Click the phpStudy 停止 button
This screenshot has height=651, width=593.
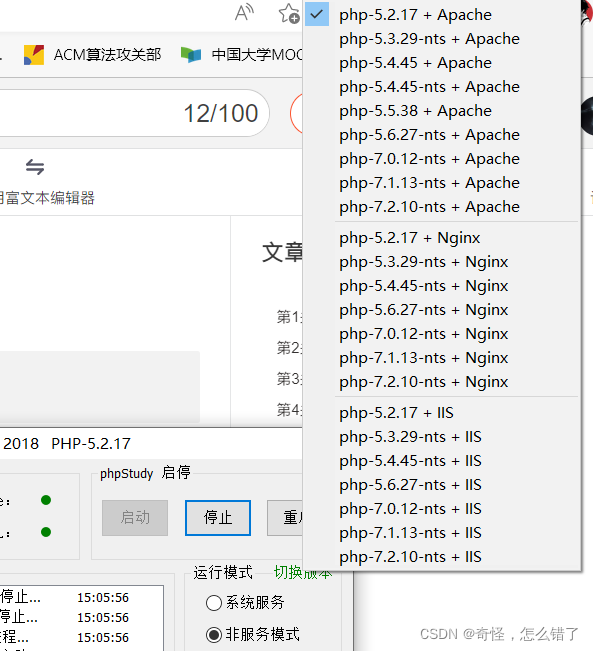[x=218, y=518]
